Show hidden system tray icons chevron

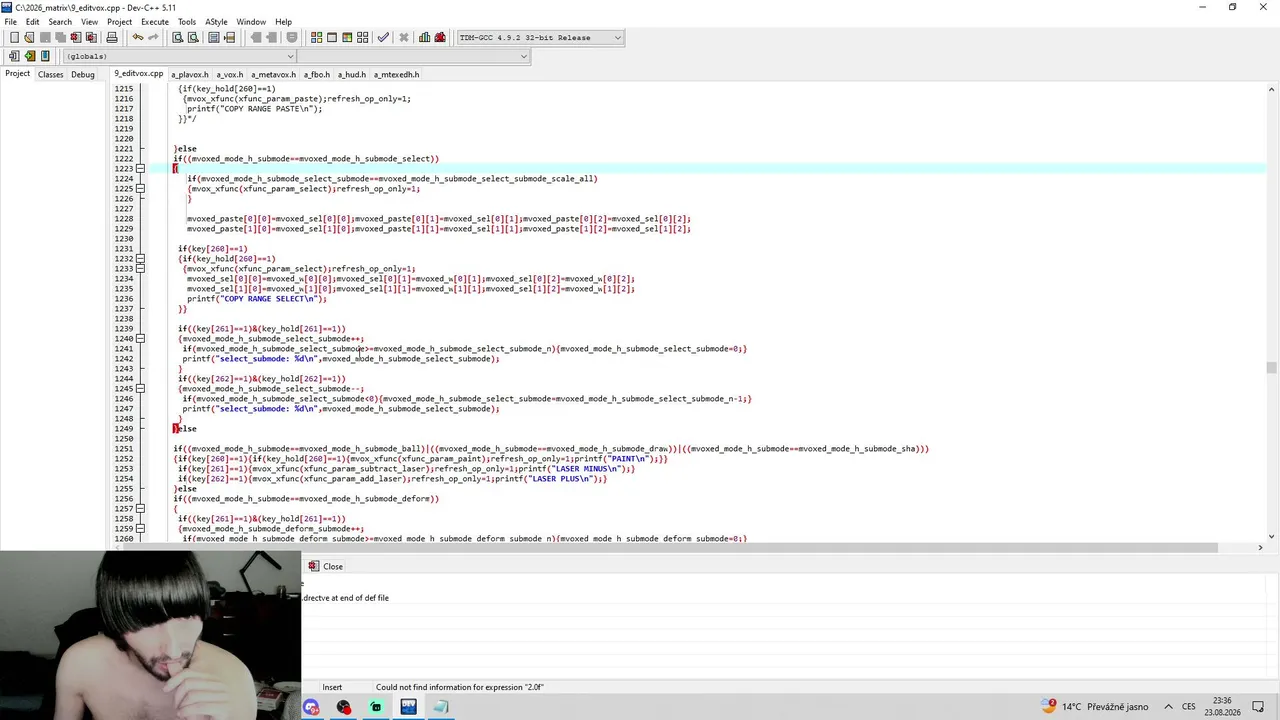[x=1166, y=707]
